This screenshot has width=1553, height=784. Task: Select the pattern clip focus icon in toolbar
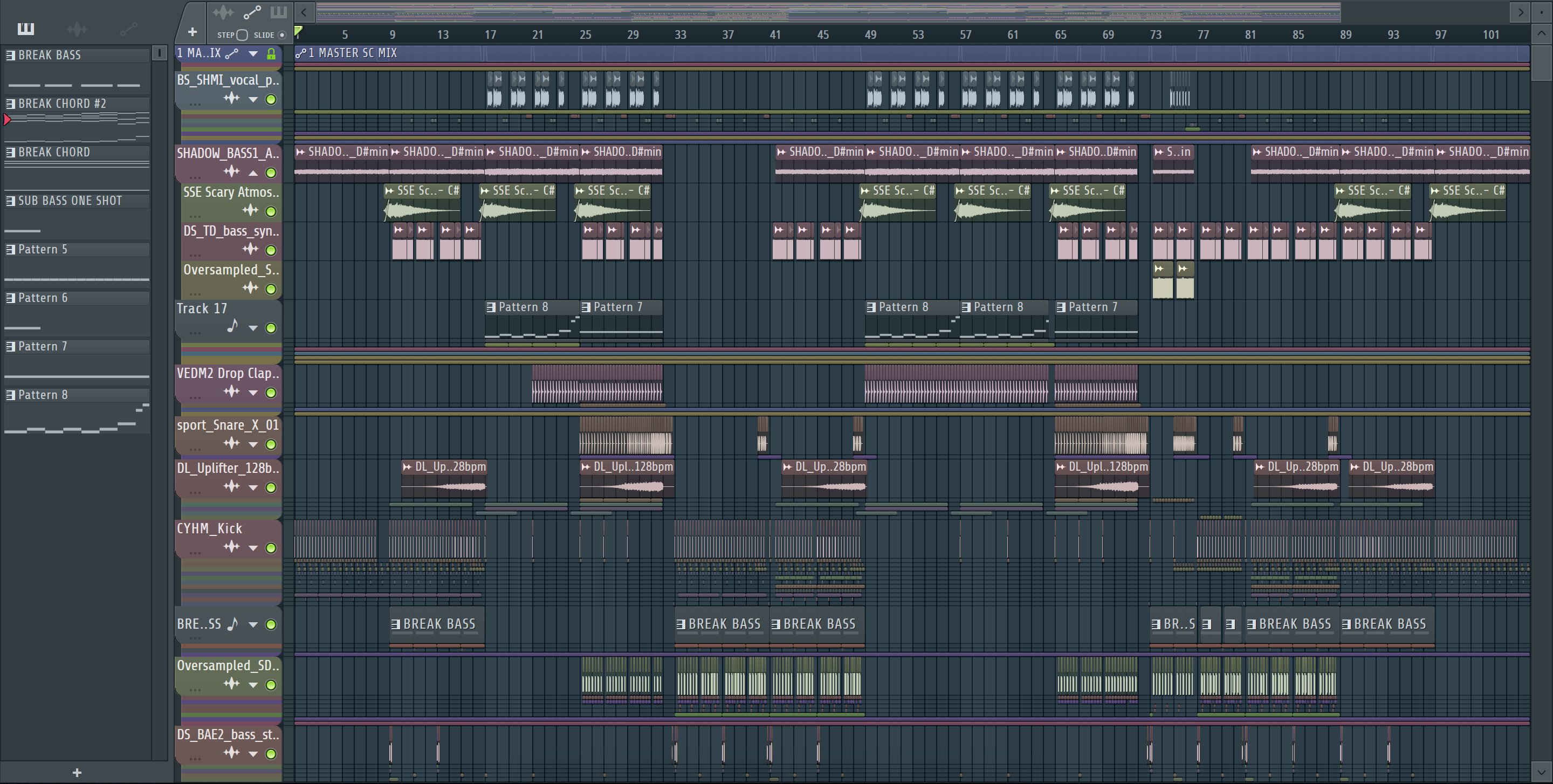coord(279,12)
